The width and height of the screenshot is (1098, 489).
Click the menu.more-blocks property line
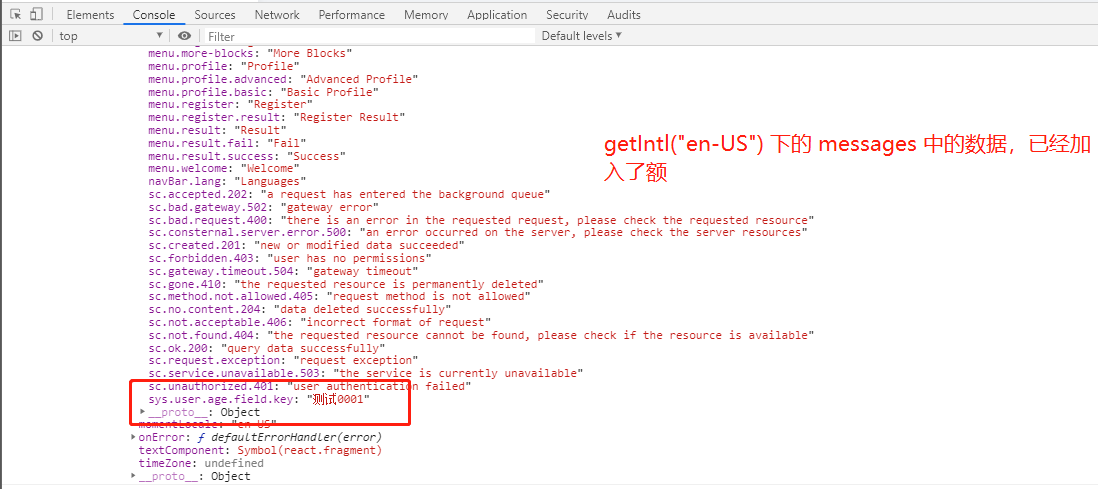250,53
